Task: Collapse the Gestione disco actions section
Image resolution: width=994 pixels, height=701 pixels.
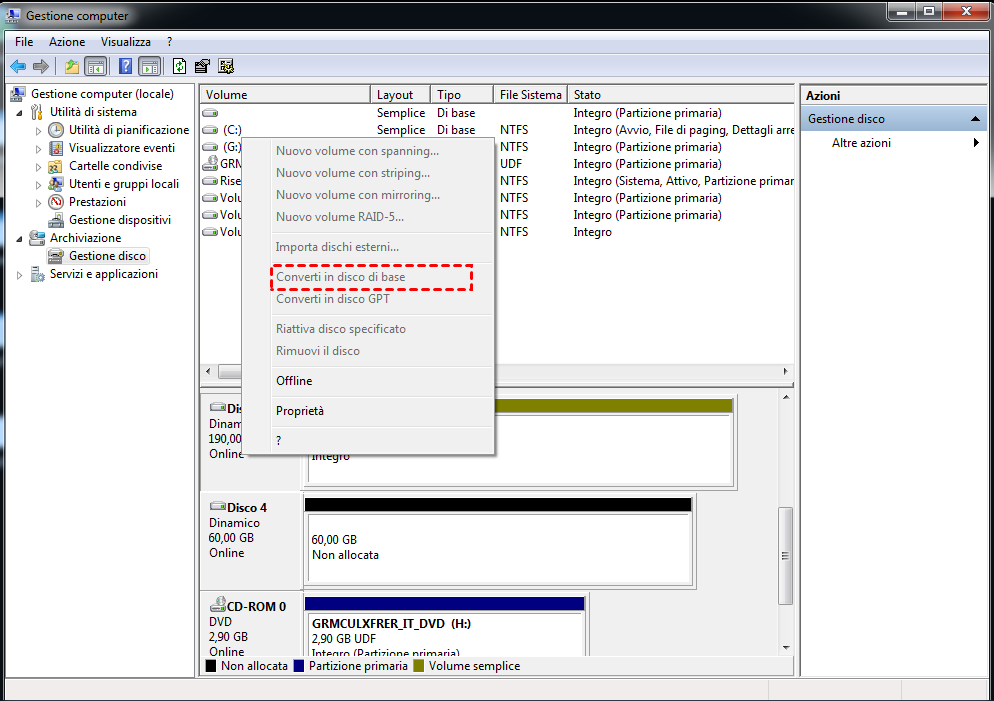Action: pos(975,119)
